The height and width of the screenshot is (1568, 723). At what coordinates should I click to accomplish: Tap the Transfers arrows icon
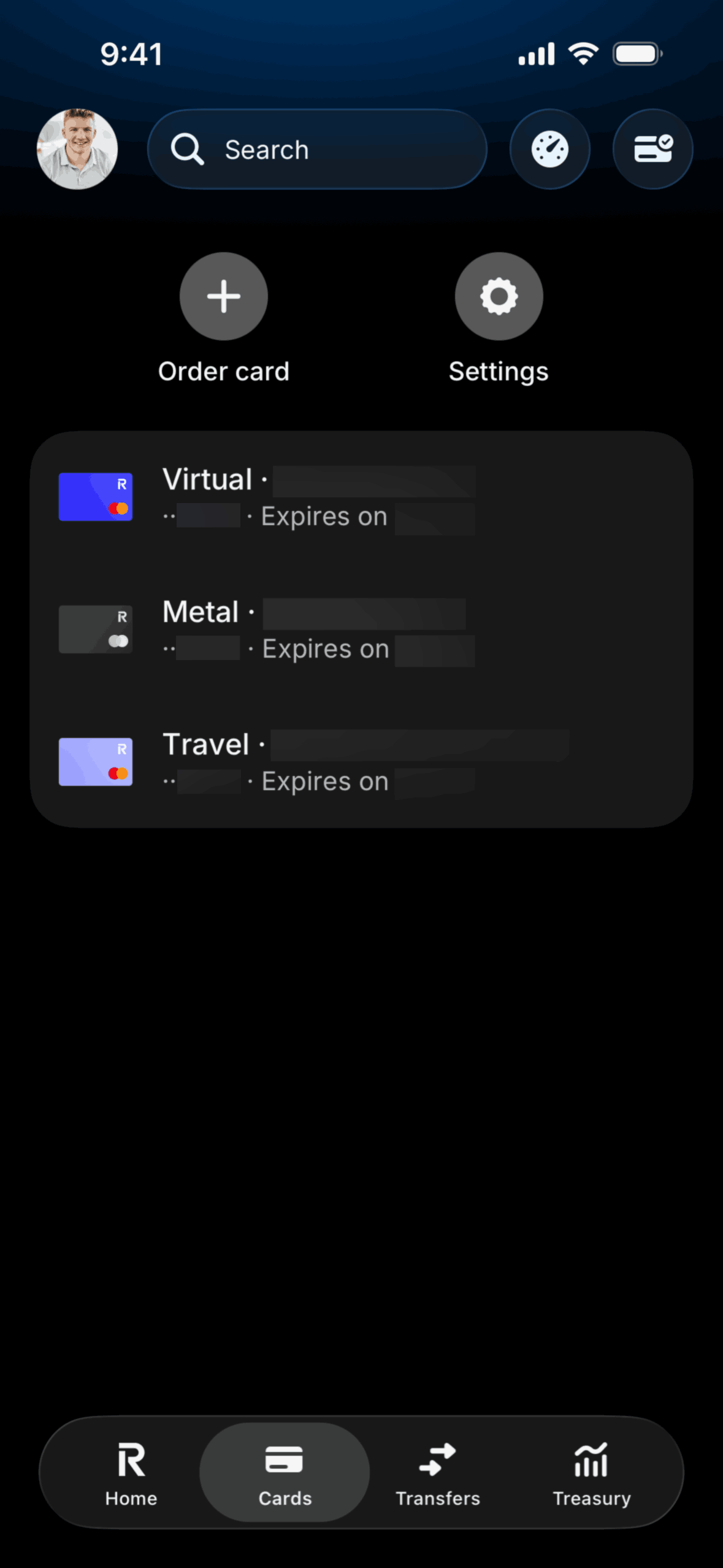coord(438,1459)
